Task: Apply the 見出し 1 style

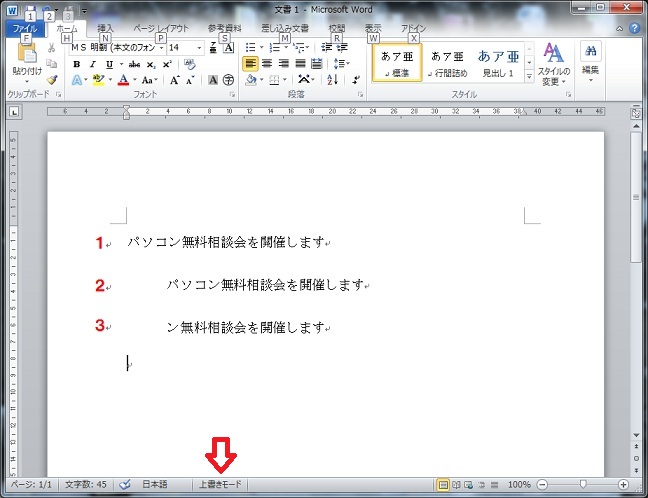Action: coord(498,63)
